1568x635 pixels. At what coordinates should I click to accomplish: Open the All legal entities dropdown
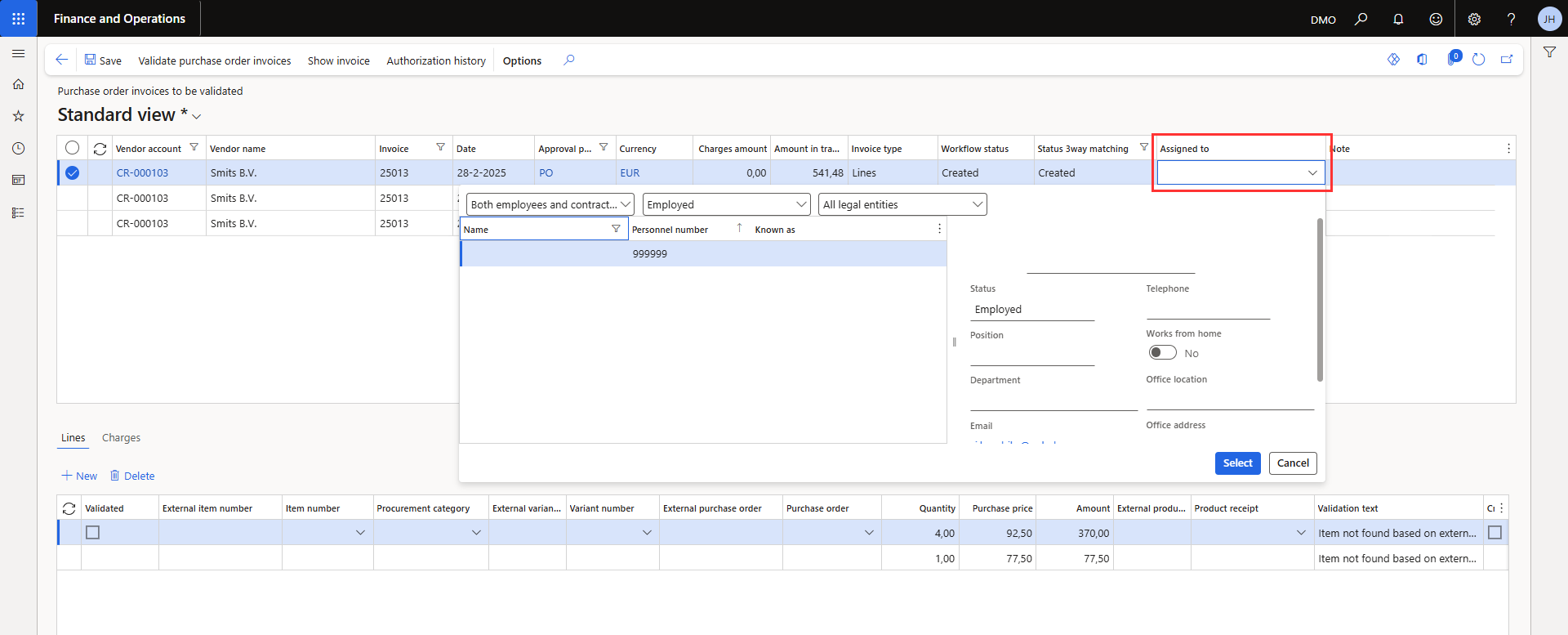[977, 204]
